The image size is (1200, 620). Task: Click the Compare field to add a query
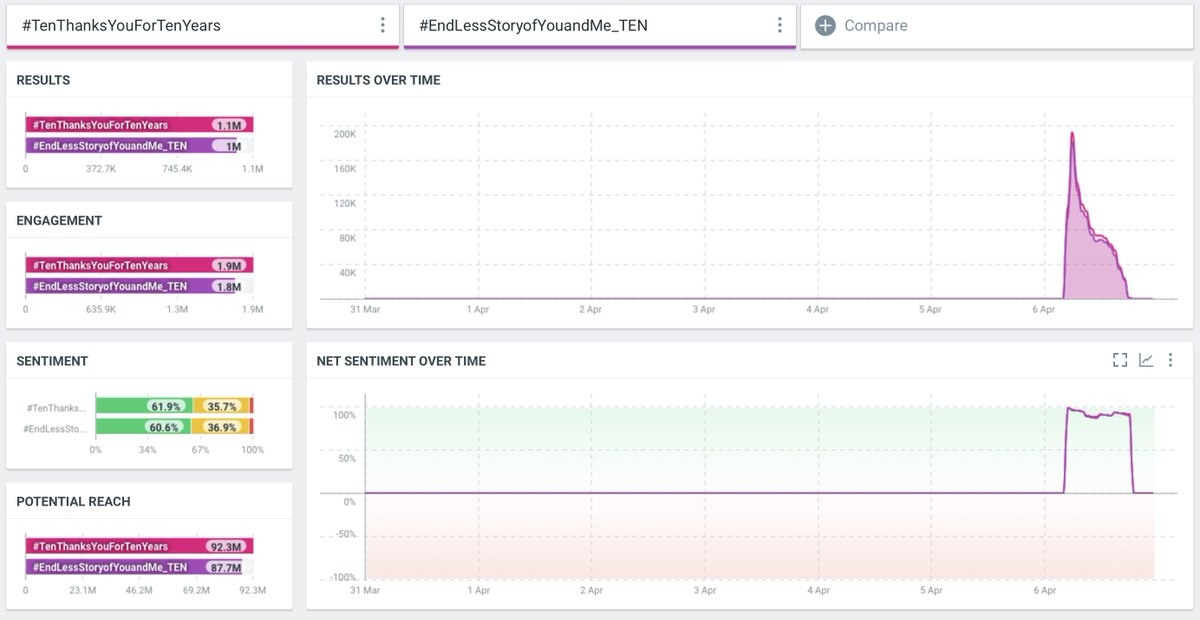click(997, 26)
